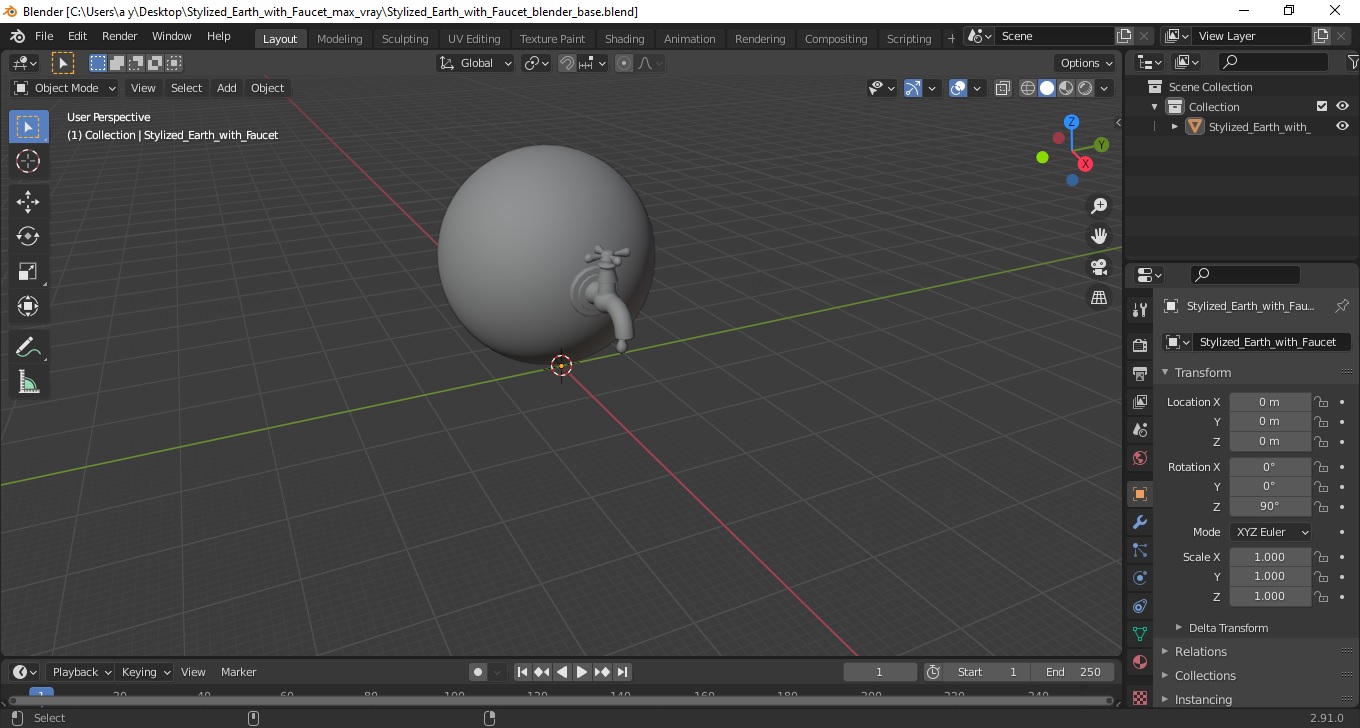Image resolution: width=1360 pixels, height=728 pixels.
Task: Open the World properties tab
Action: 1140,458
